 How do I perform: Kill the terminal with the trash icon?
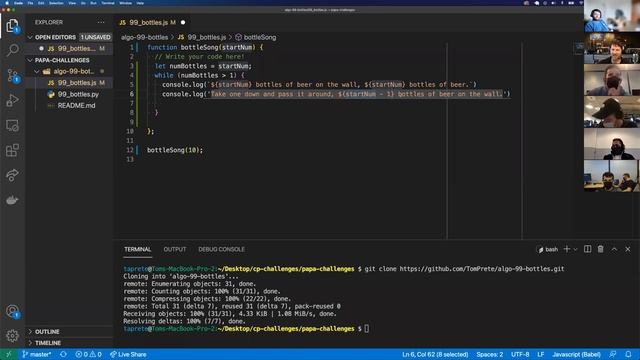tap(600, 249)
